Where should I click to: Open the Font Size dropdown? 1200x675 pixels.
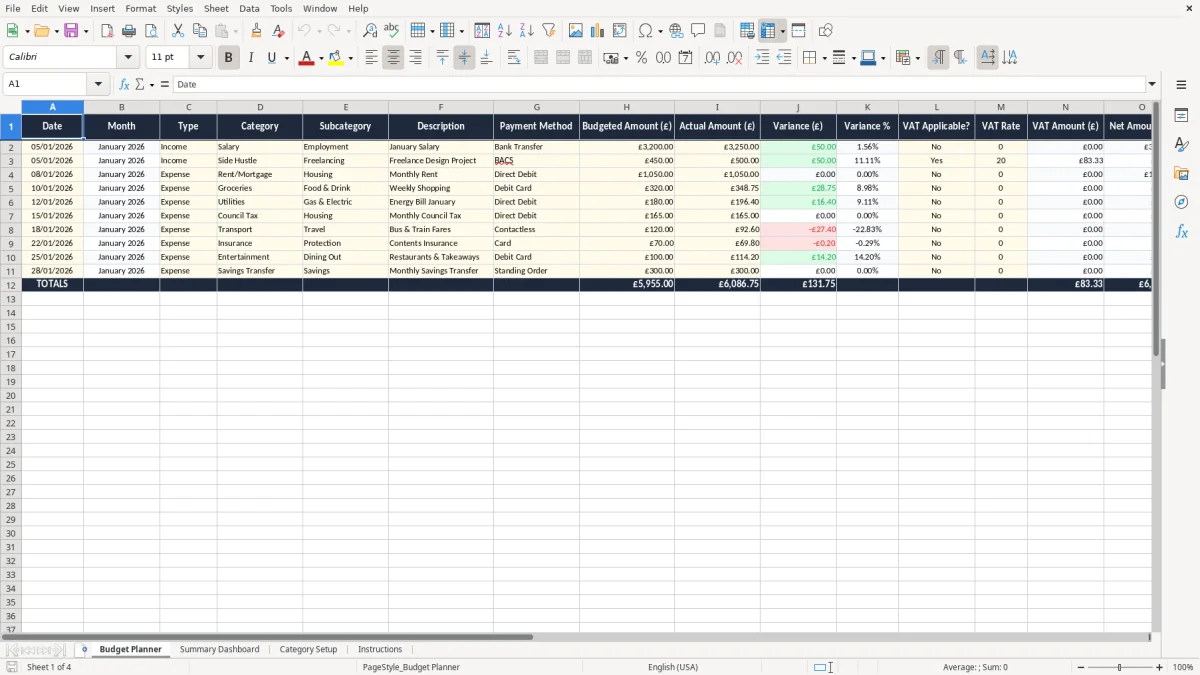(x=200, y=58)
